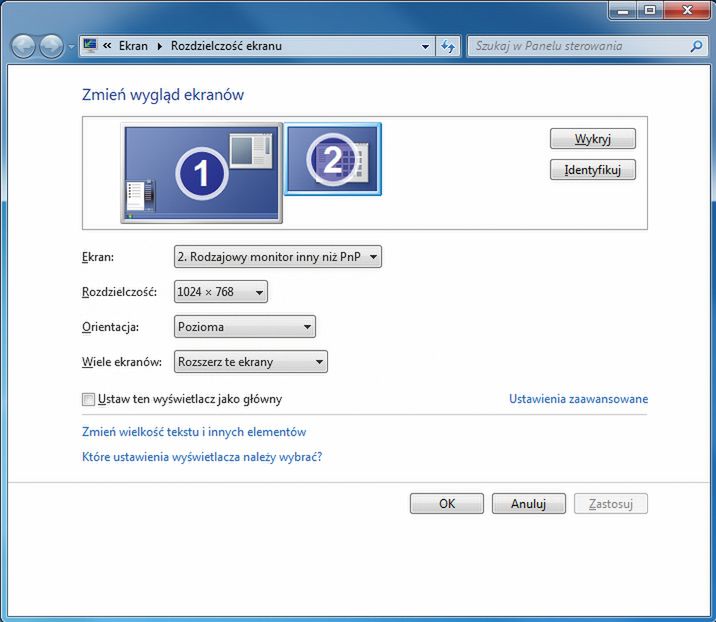Click the Wykryj button
Image resolution: width=716 pixels, height=622 pixels.
pos(593,138)
